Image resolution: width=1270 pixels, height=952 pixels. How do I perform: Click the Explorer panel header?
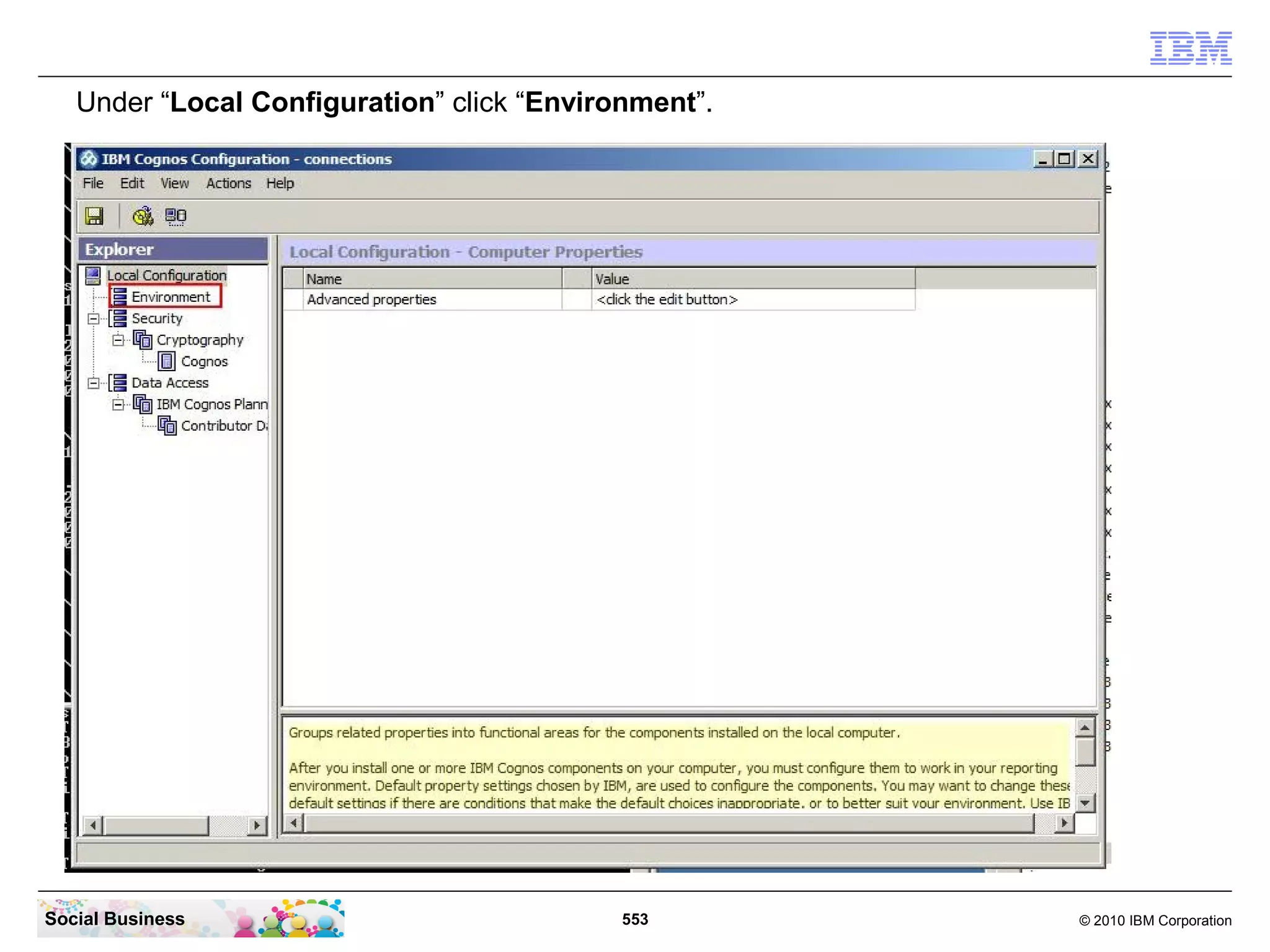pyautogui.click(x=173, y=249)
